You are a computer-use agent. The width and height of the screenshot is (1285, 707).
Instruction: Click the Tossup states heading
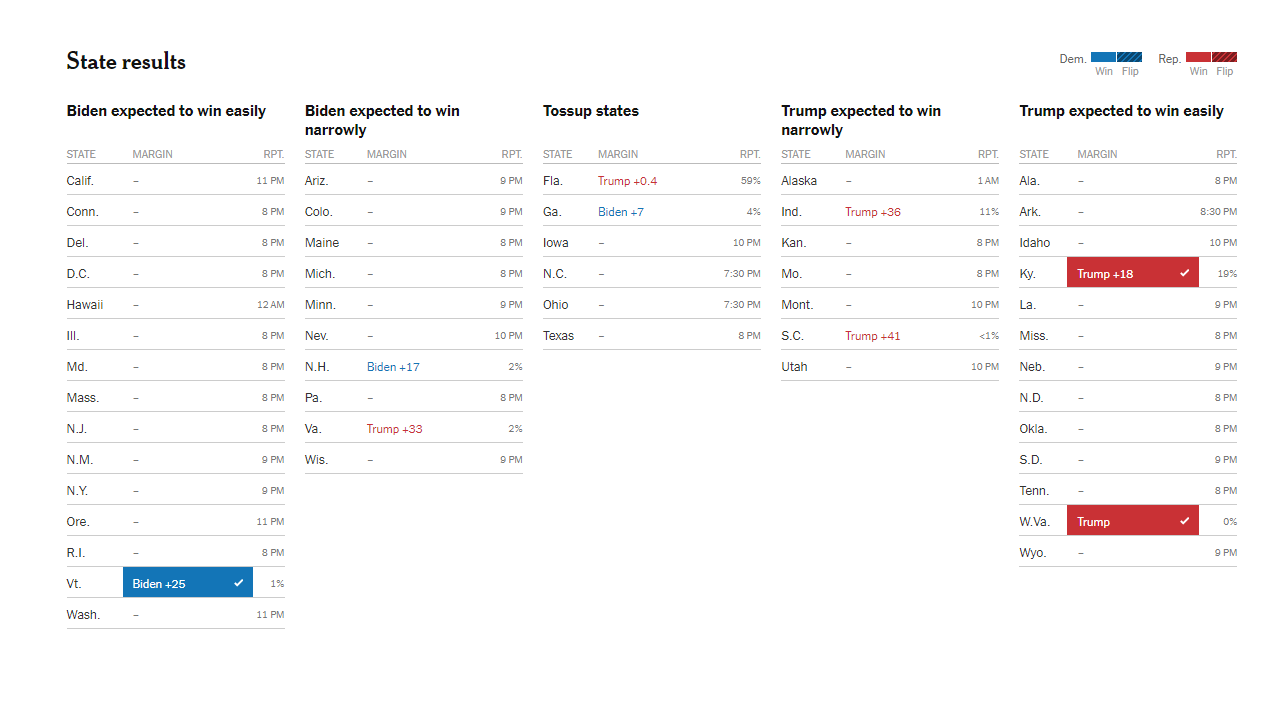tap(590, 111)
